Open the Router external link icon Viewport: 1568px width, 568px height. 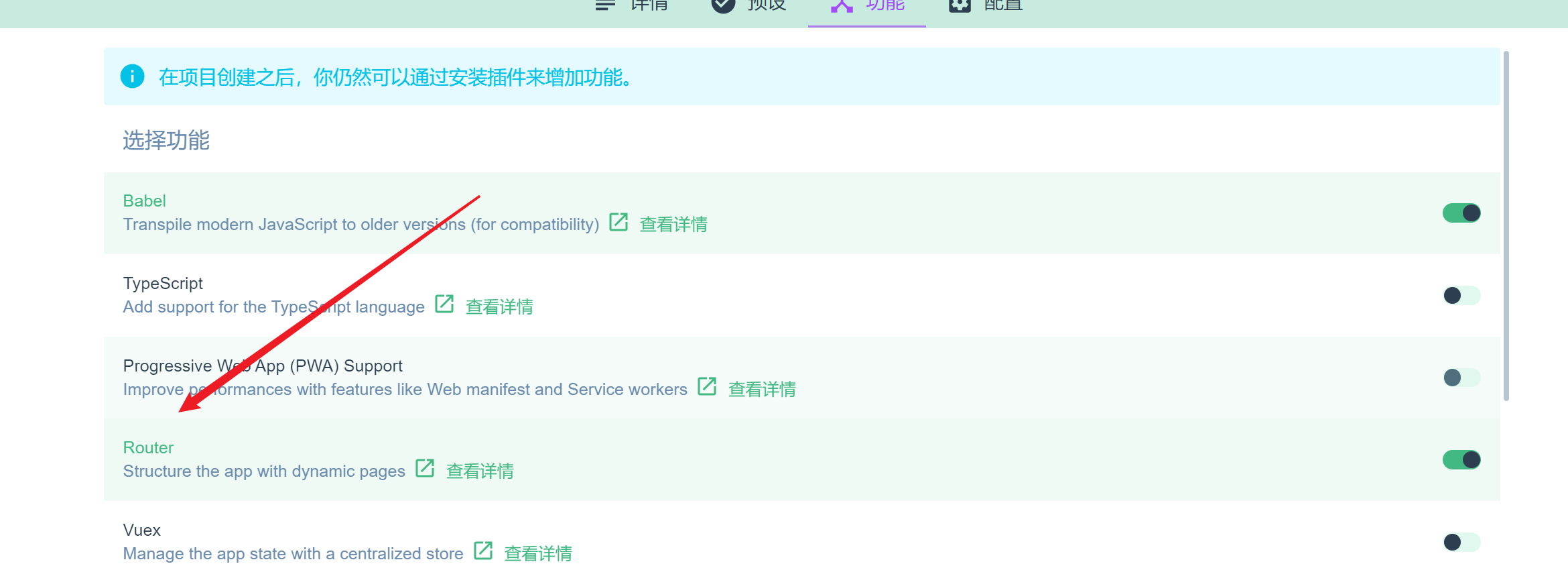pos(425,468)
